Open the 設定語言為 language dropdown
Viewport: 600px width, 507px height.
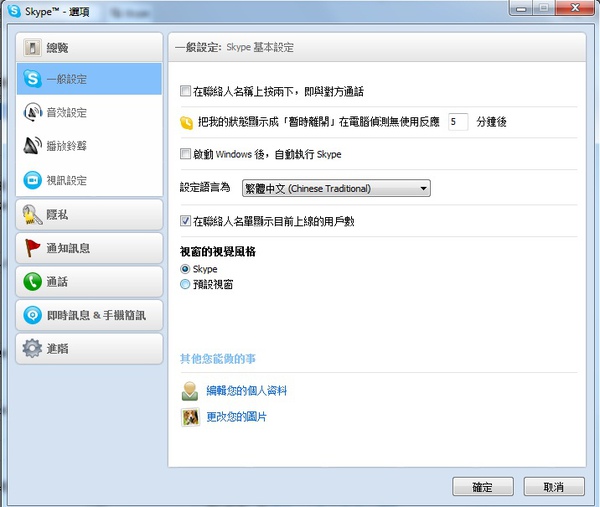coord(336,188)
